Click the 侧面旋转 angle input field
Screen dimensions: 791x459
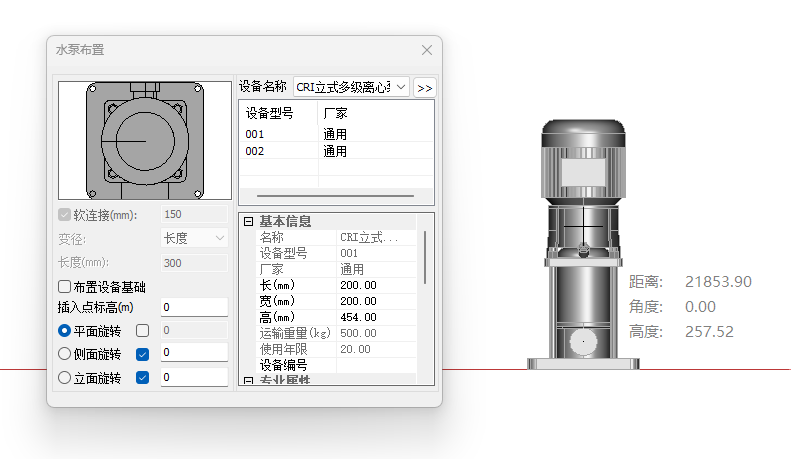[x=194, y=352]
